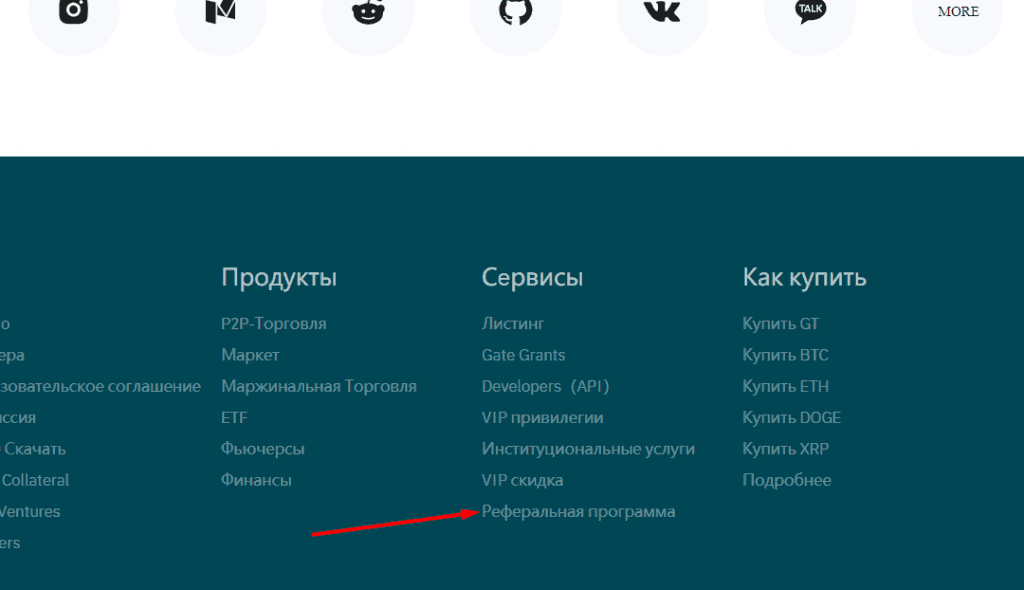1024x590 pixels.
Task: Open the Листинг link
Action: tap(513, 323)
